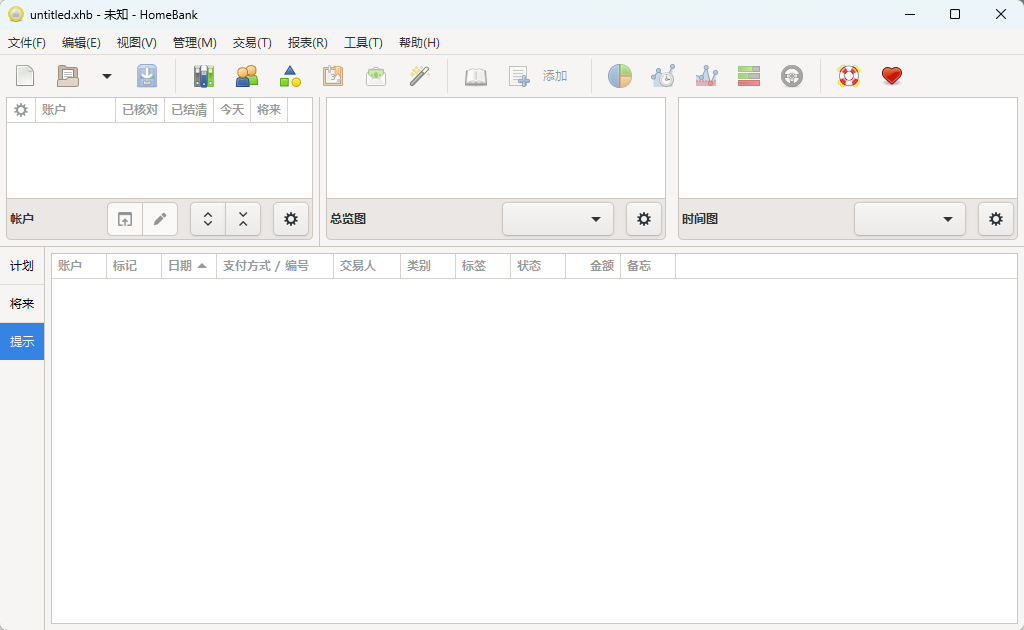Click the 今天 column header
This screenshot has height=630, width=1024.
pos(232,110)
